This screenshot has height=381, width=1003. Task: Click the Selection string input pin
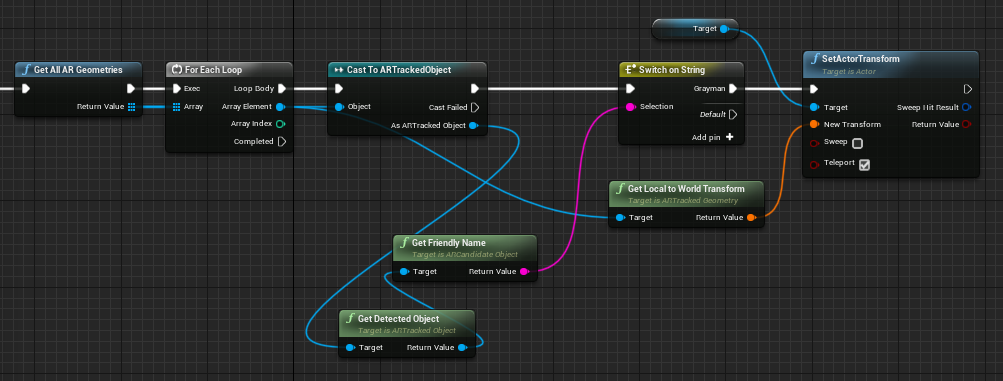tap(630, 107)
